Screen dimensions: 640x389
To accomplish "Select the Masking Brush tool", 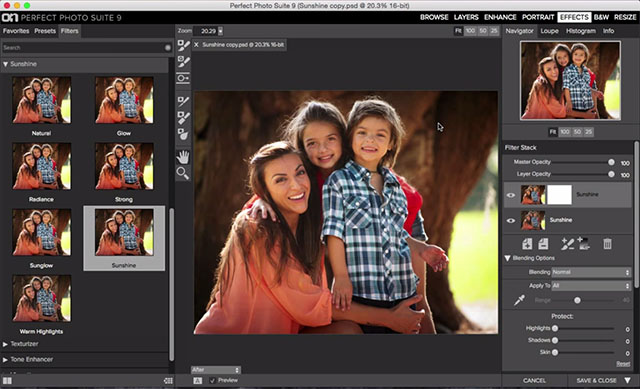I will click(x=183, y=45).
